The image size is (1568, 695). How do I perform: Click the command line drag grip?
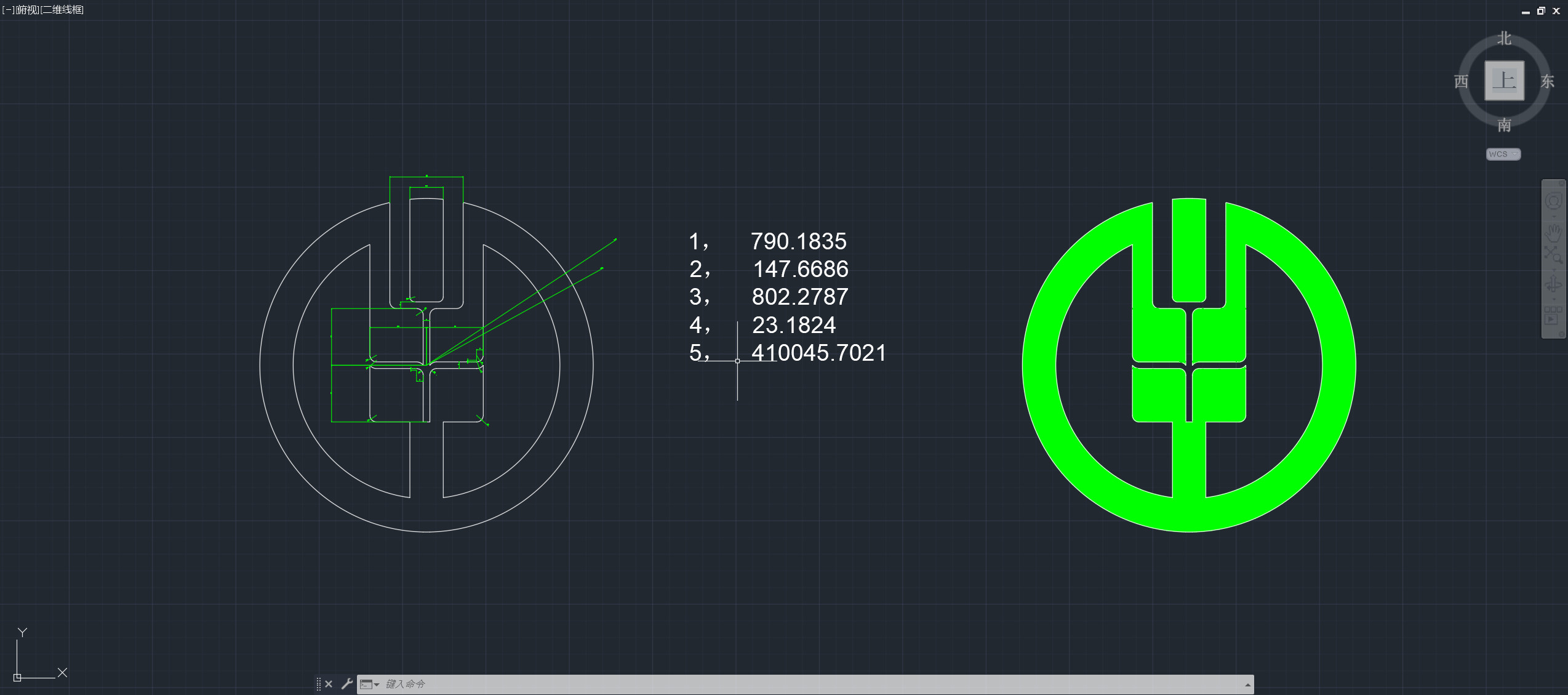tap(318, 684)
